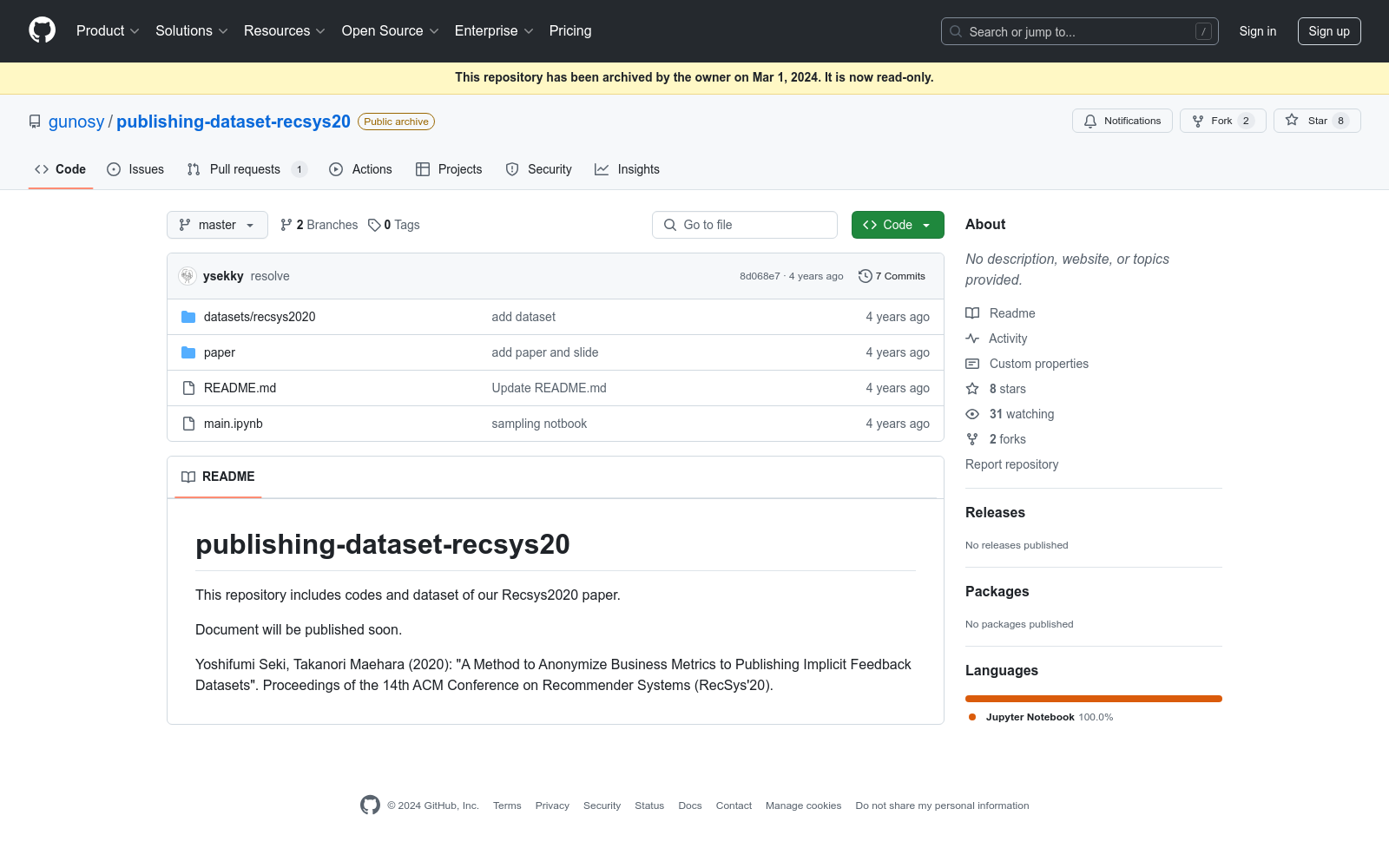Select the README tab in file viewer
Viewport: 1389px width, 868px height.
pyautogui.click(x=218, y=477)
